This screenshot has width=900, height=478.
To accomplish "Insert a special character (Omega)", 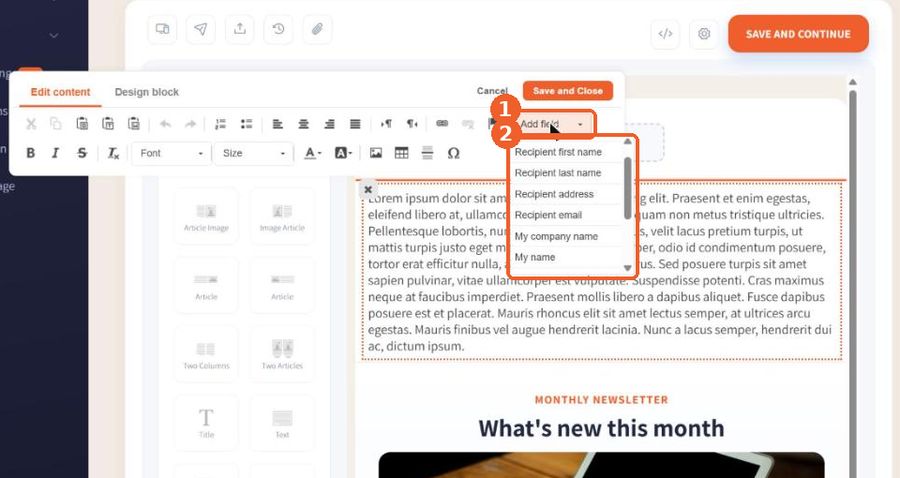I will tap(453, 153).
